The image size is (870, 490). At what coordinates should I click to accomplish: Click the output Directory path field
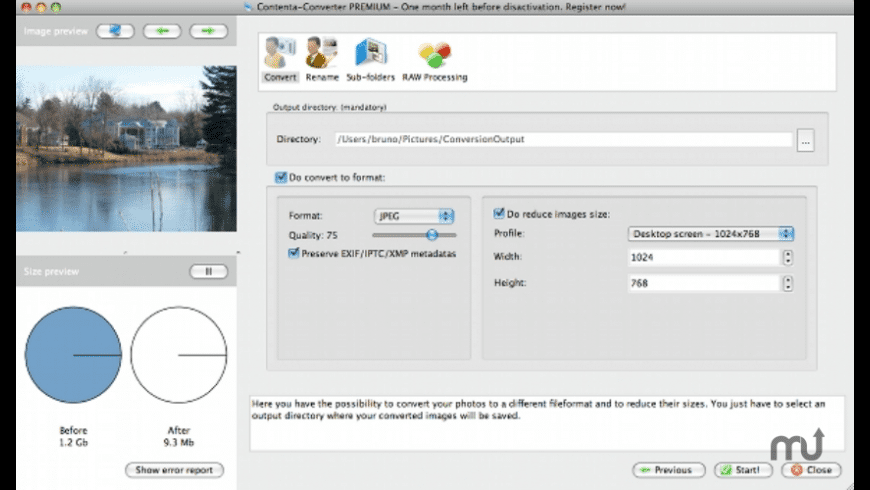tap(563, 139)
